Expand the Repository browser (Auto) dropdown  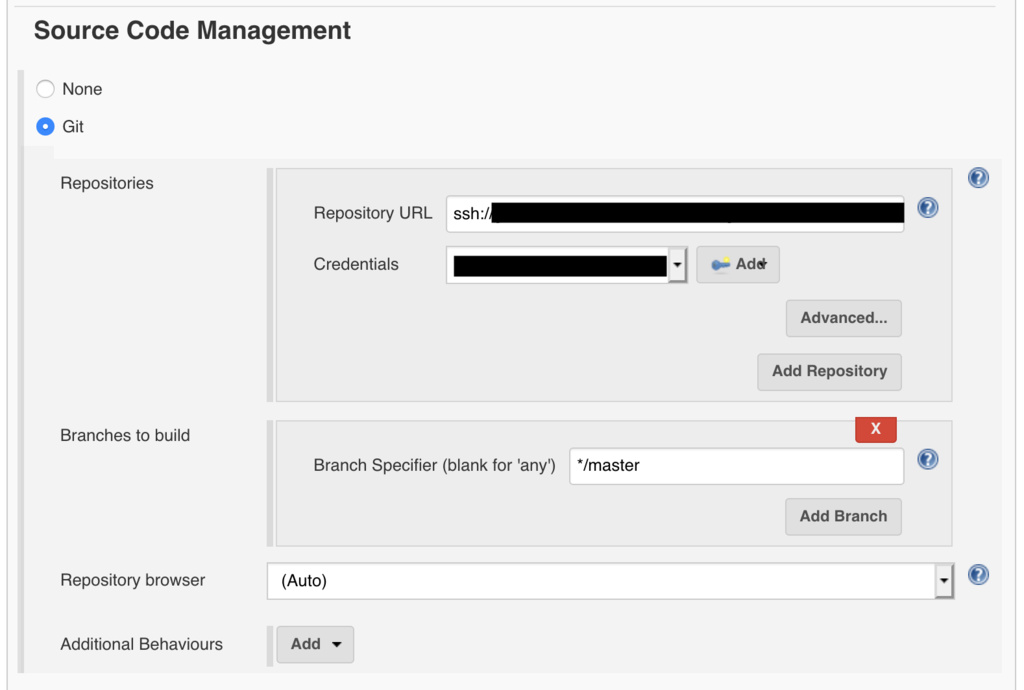pos(943,580)
